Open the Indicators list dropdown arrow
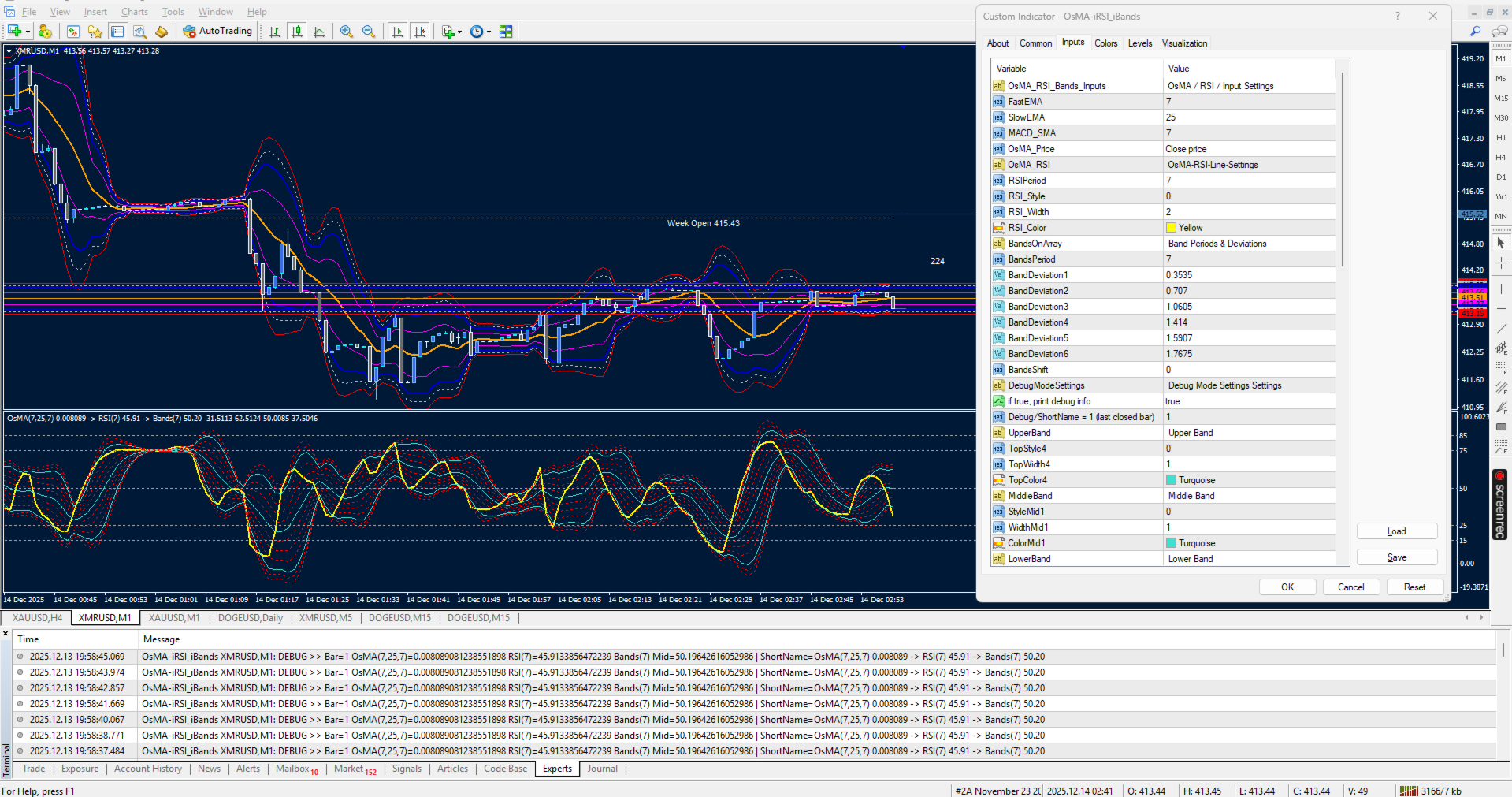This screenshot has width=1512, height=797. click(459, 32)
